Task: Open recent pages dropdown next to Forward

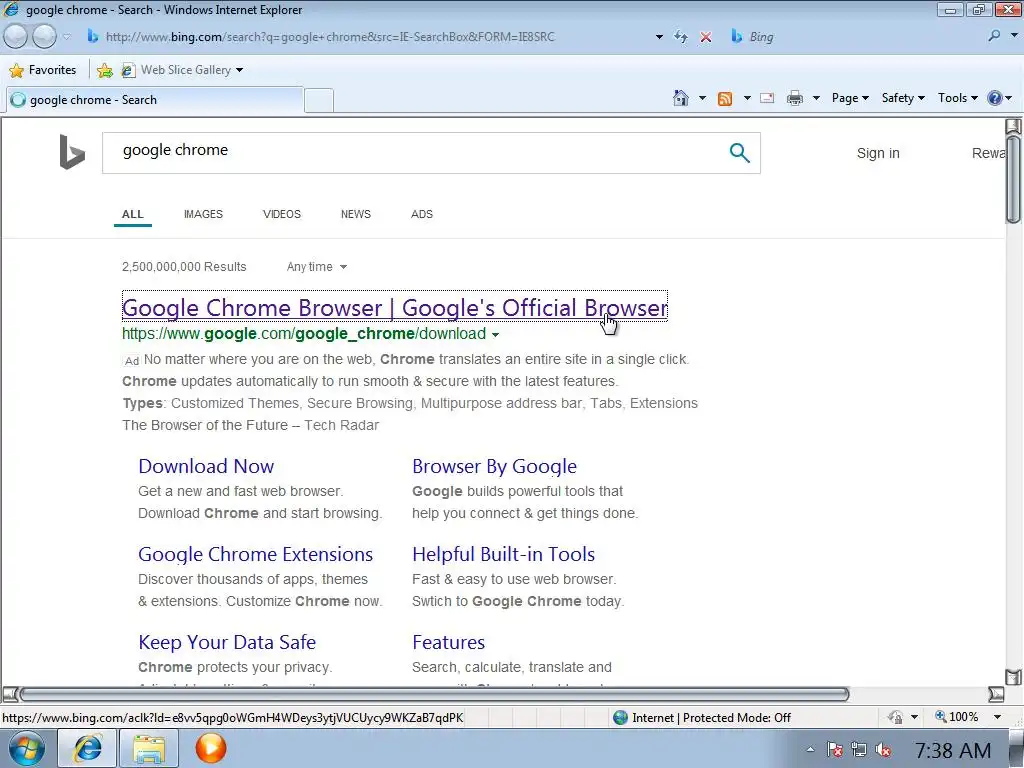Action: (x=67, y=37)
